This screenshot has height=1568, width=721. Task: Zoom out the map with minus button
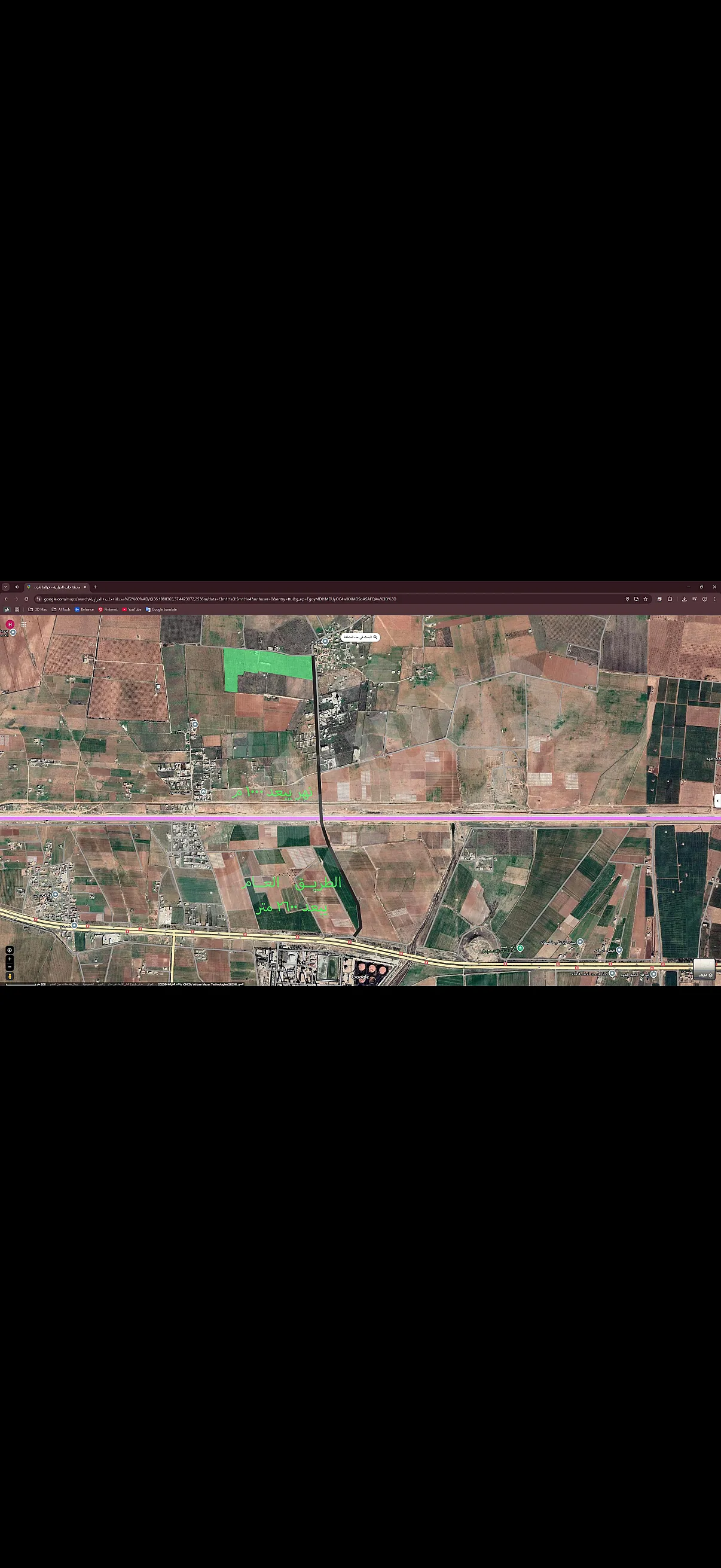[x=9, y=966]
